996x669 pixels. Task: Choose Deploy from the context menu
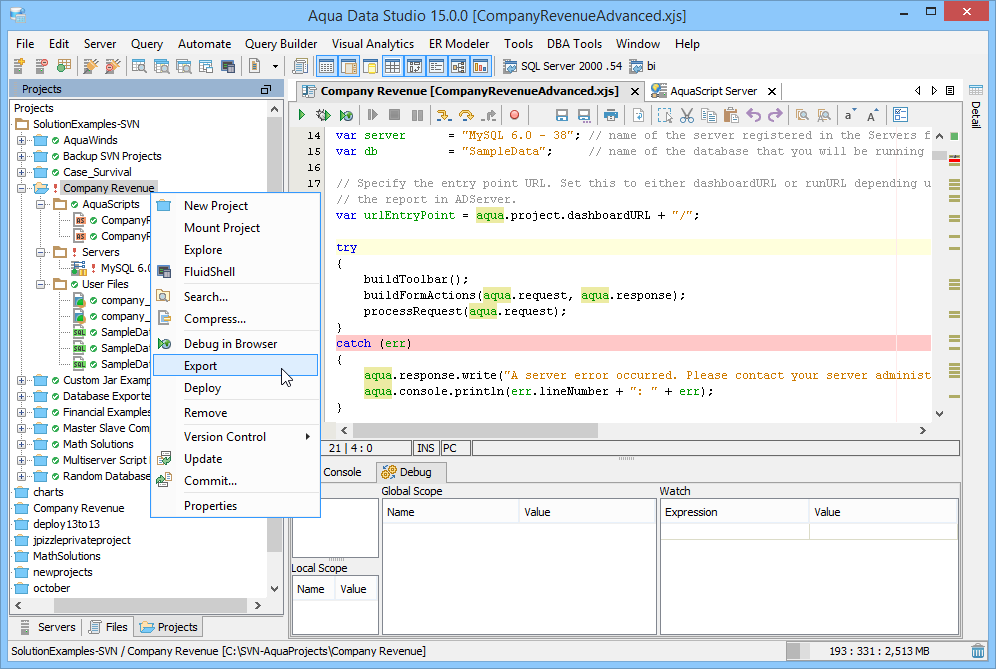(x=235, y=388)
